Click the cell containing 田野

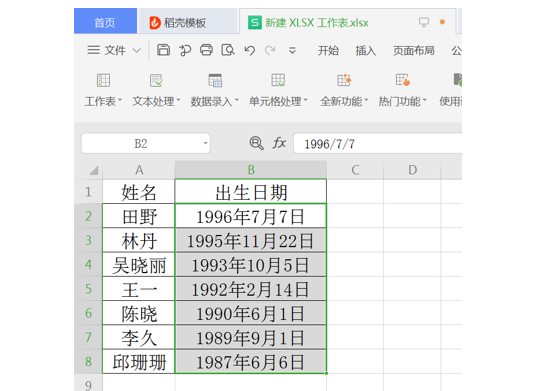click(139, 216)
